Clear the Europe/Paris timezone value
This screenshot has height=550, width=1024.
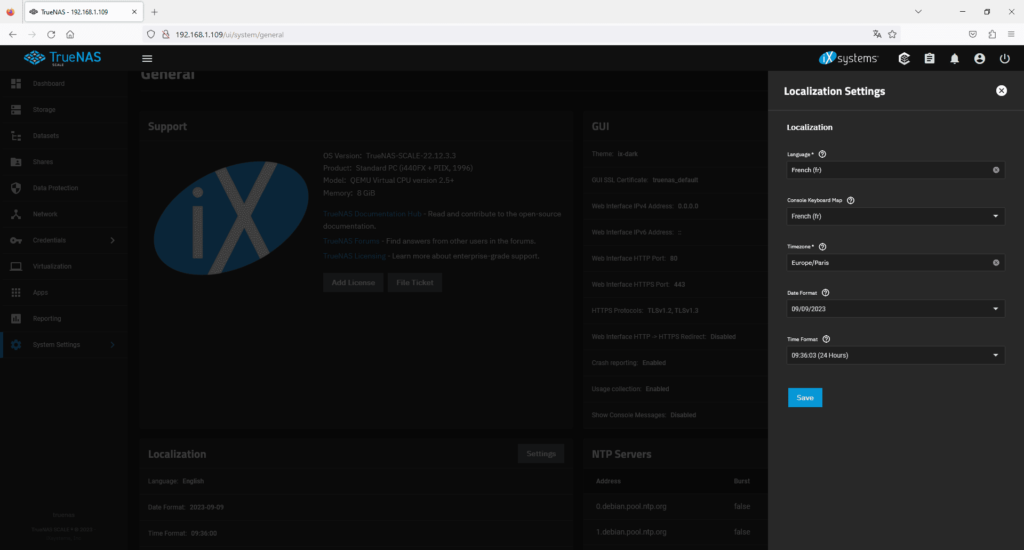(x=996, y=263)
